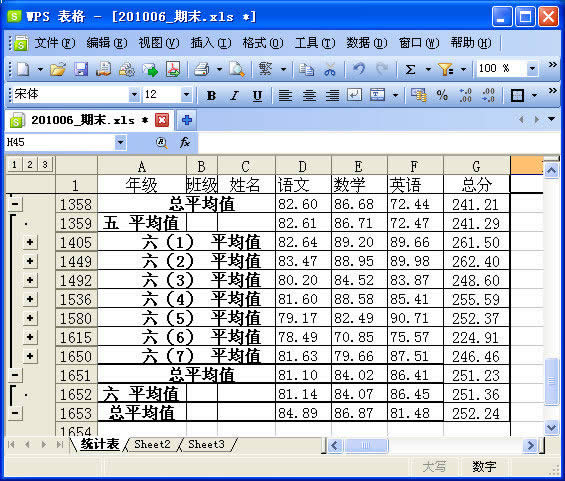Click the Percent style icon
565x481 pixels.
[442, 95]
